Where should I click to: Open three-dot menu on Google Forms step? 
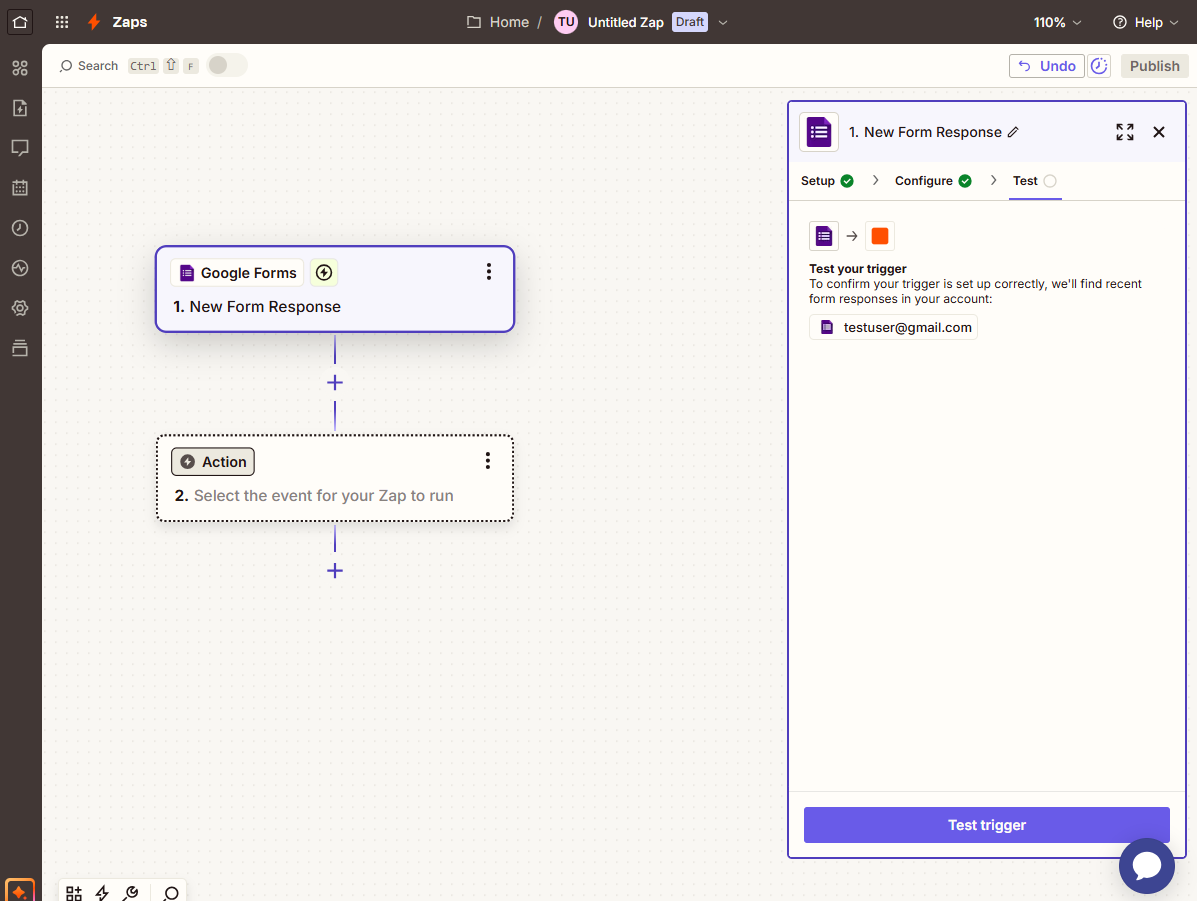coord(488,272)
